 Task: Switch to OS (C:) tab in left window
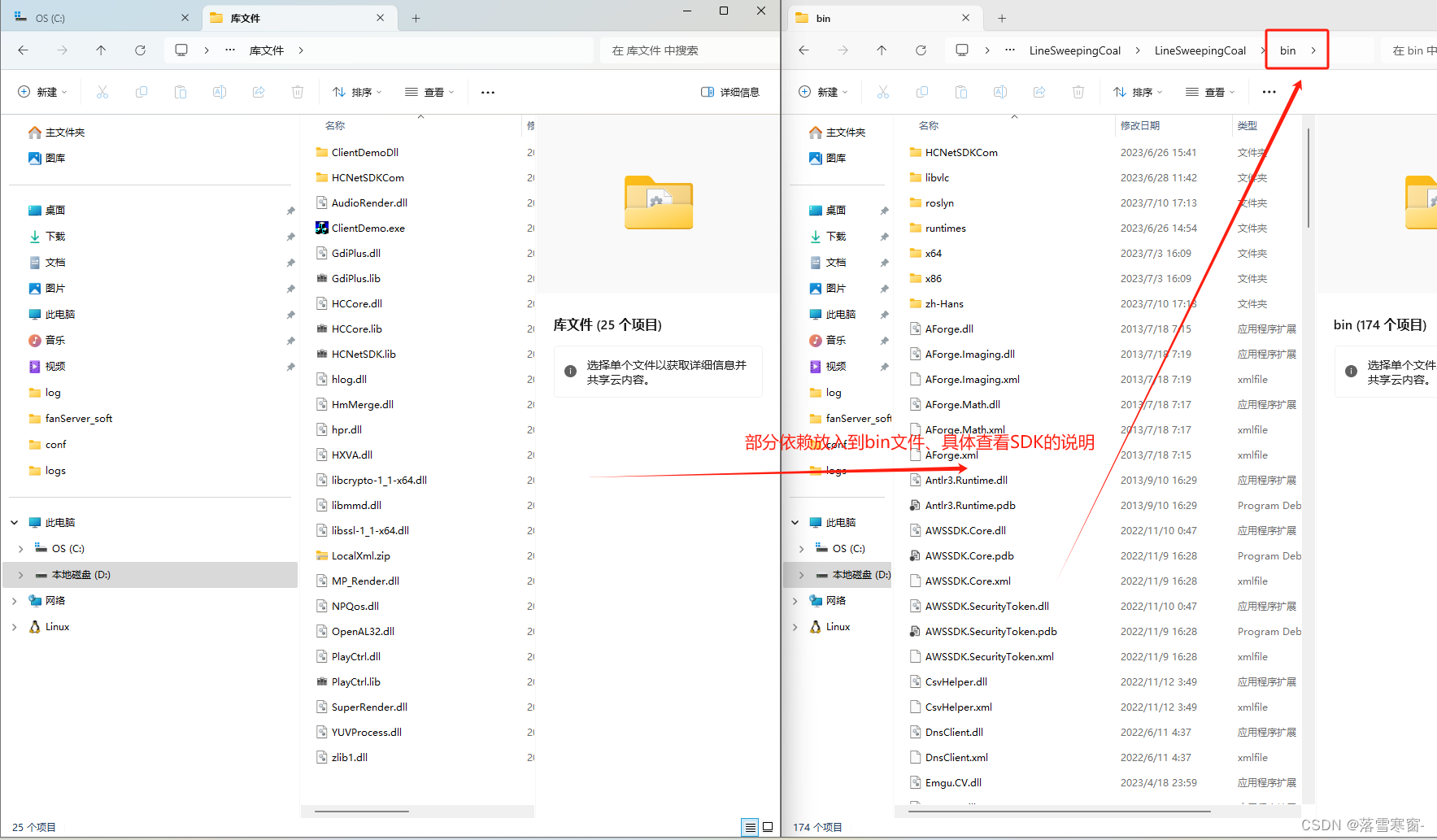99,18
